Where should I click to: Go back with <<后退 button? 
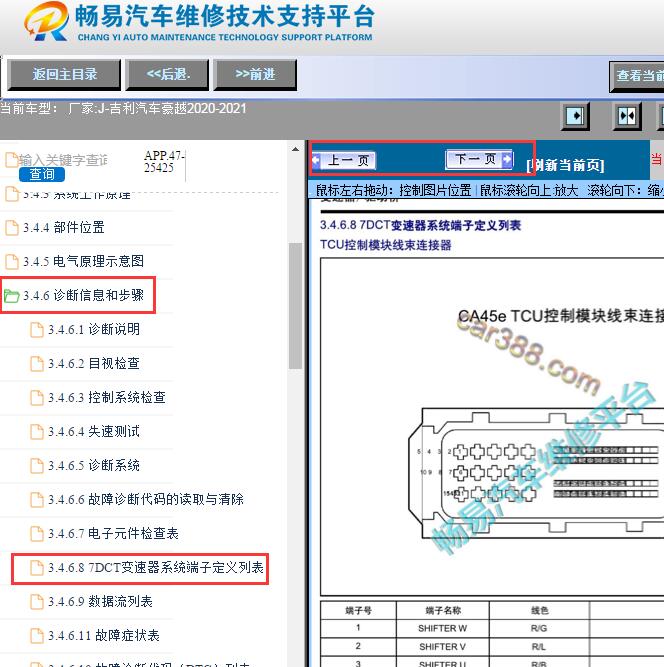click(167, 75)
